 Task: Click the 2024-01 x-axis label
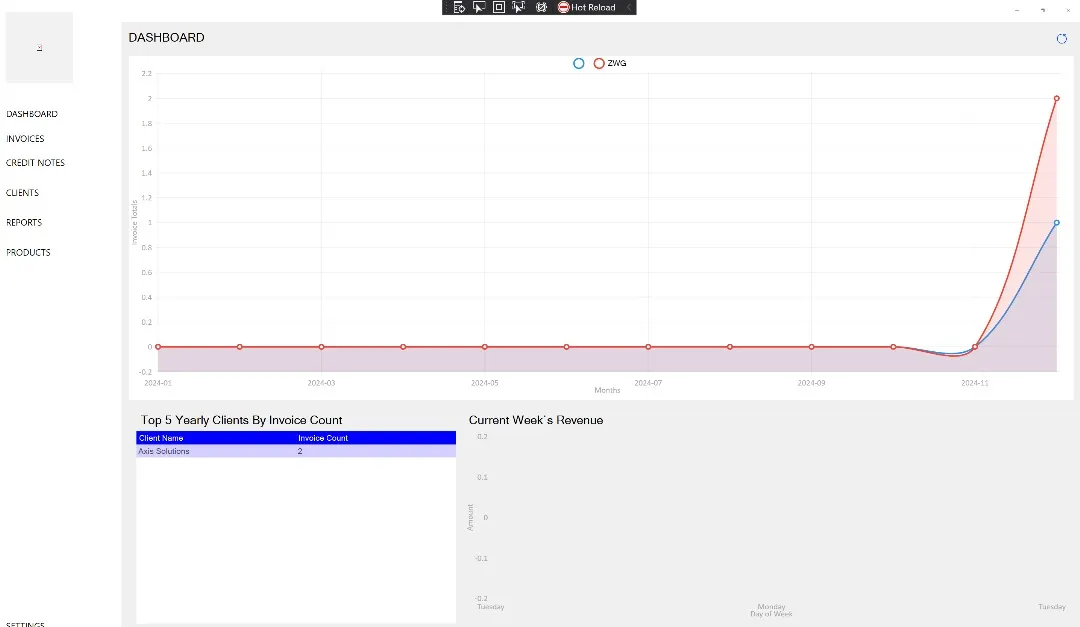coord(158,383)
